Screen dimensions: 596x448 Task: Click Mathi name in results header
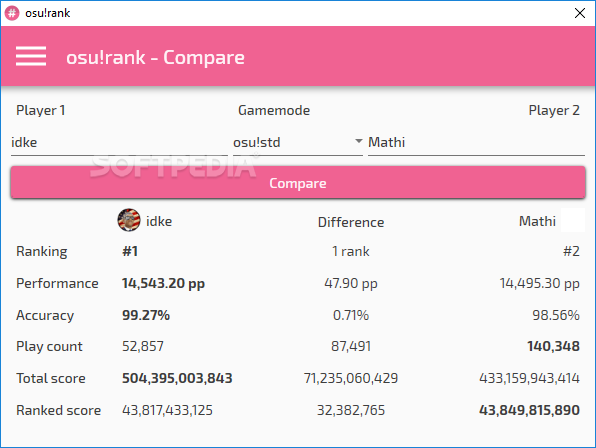point(537,221)
